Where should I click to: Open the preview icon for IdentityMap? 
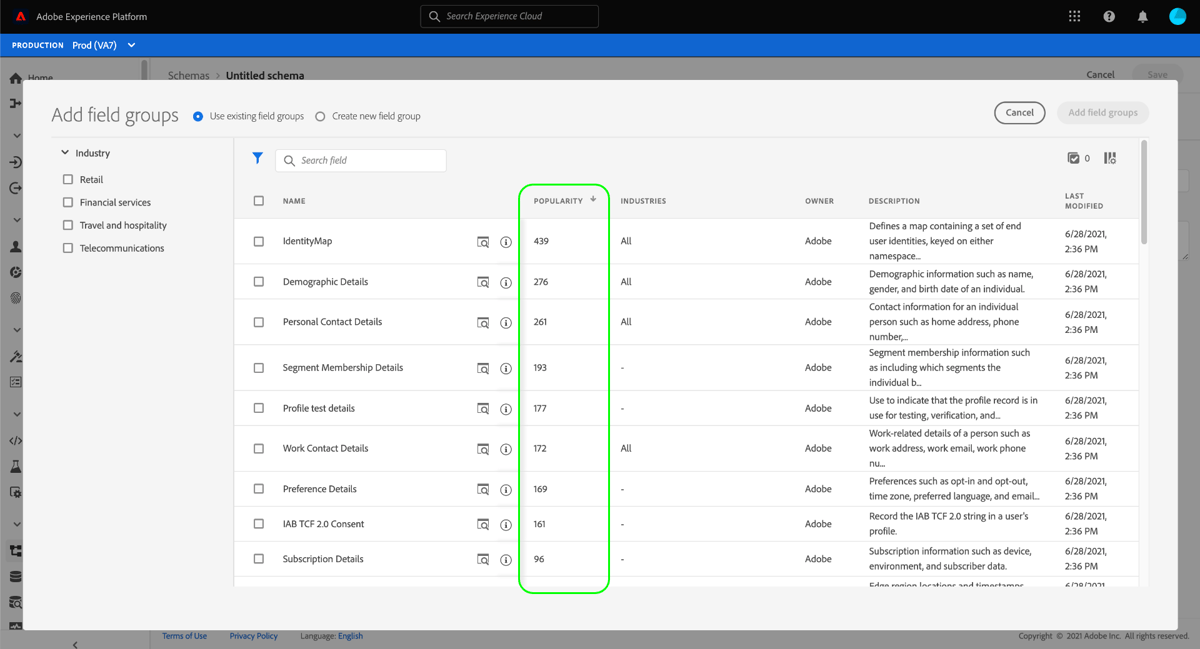point(482,240)
